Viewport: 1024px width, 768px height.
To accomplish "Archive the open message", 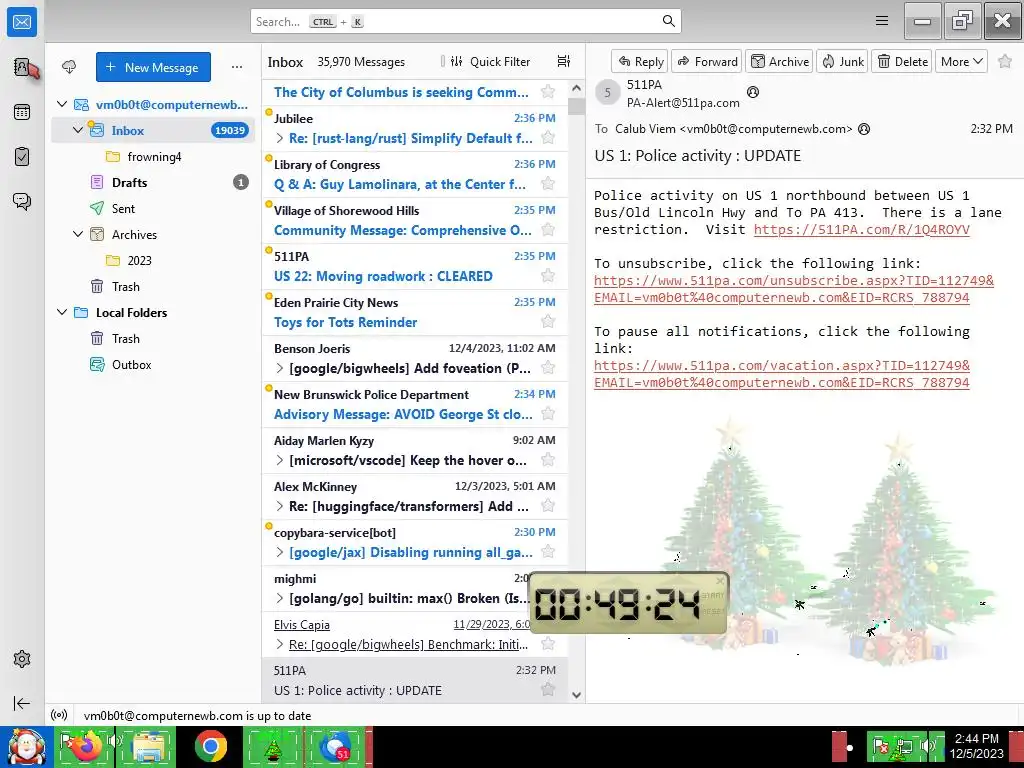I will click(x=779, y=61).
